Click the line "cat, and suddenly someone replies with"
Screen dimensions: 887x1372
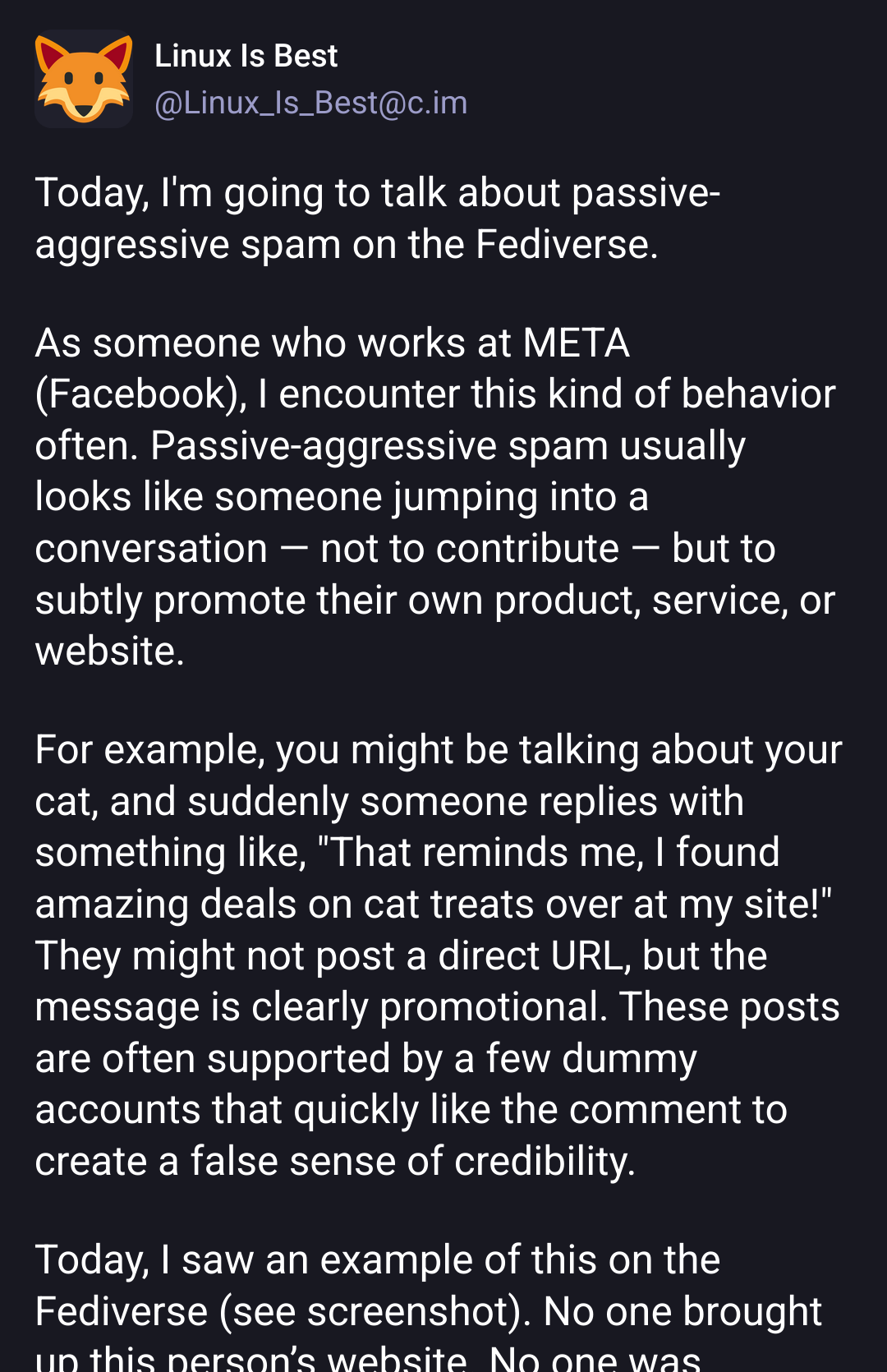point(389,802)
